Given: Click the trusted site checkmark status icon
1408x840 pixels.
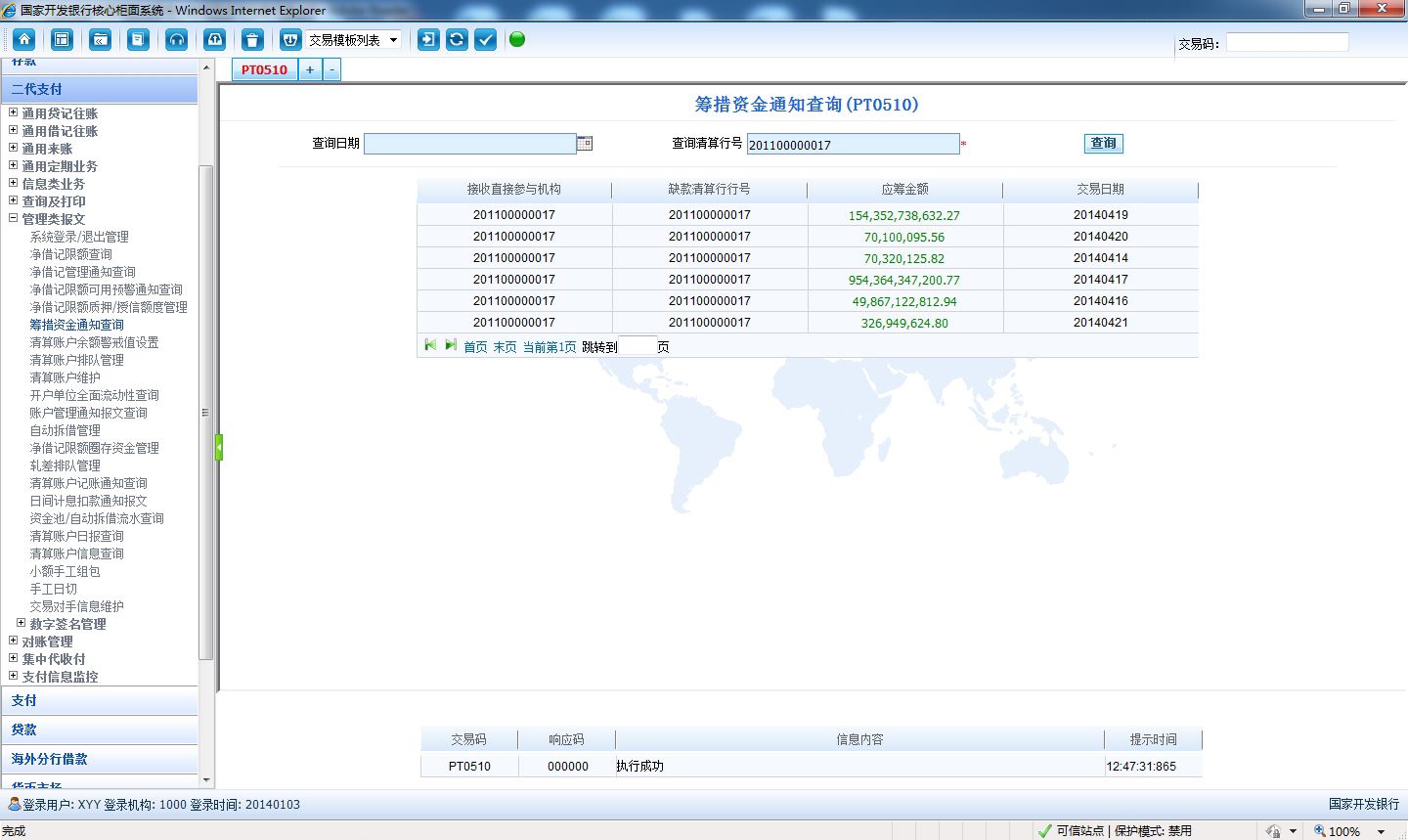Looking at the screenshot, I should click(1045, 830).
